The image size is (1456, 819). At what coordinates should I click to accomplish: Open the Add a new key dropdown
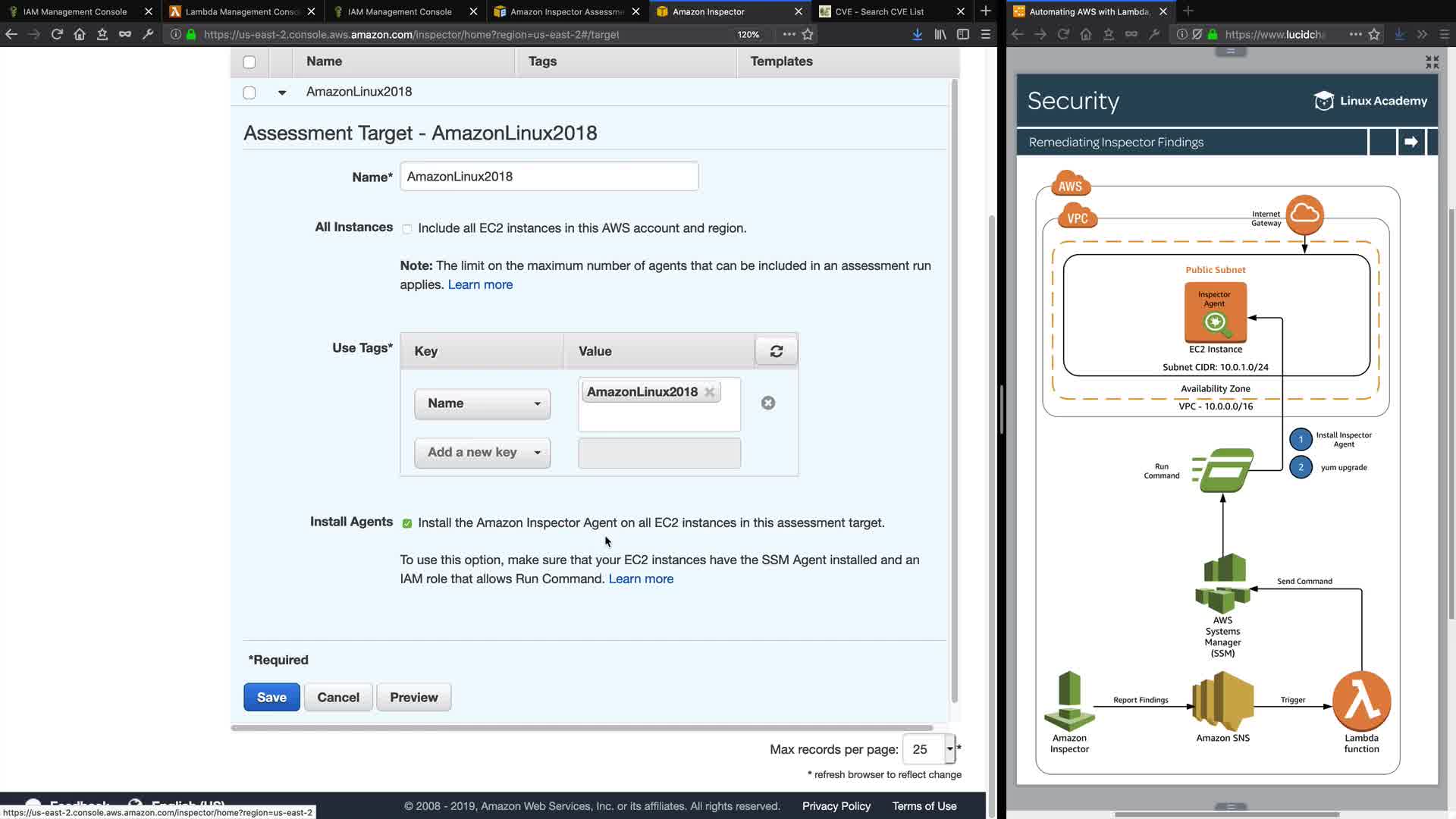[x=482, y=453]
